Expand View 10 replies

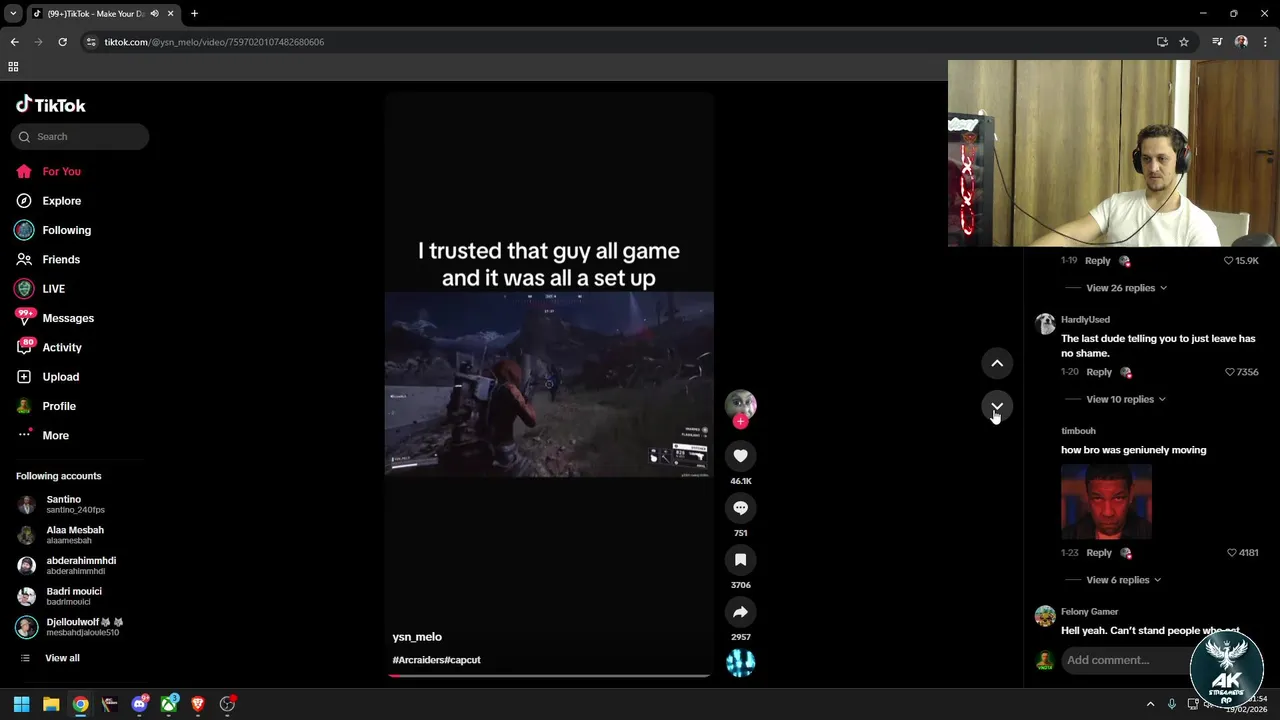pyautogui.click(x=1126, y=399)
